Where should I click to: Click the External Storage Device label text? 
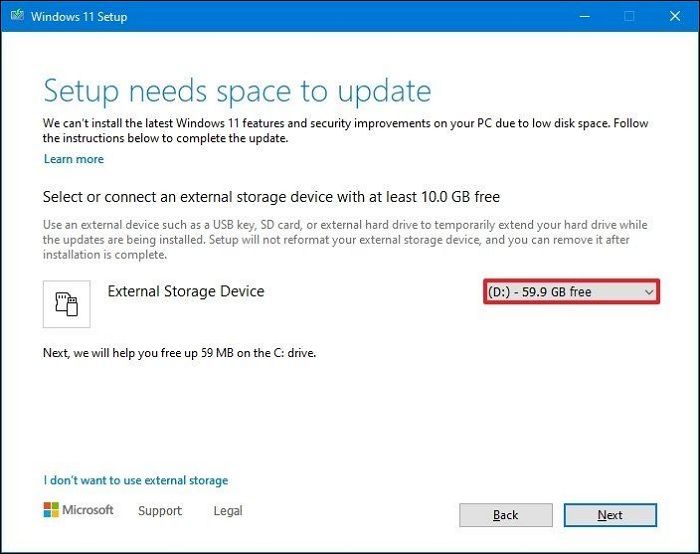pos(186,291)
